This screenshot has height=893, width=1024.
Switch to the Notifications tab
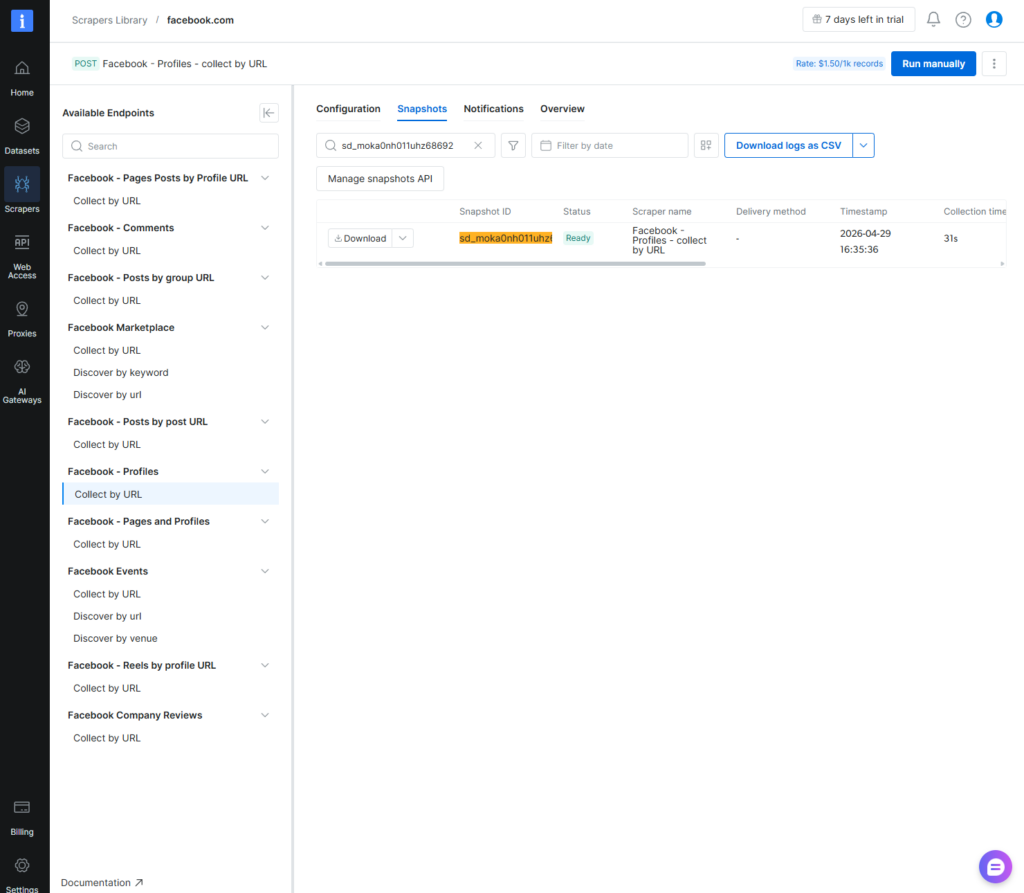click(494, 109)
